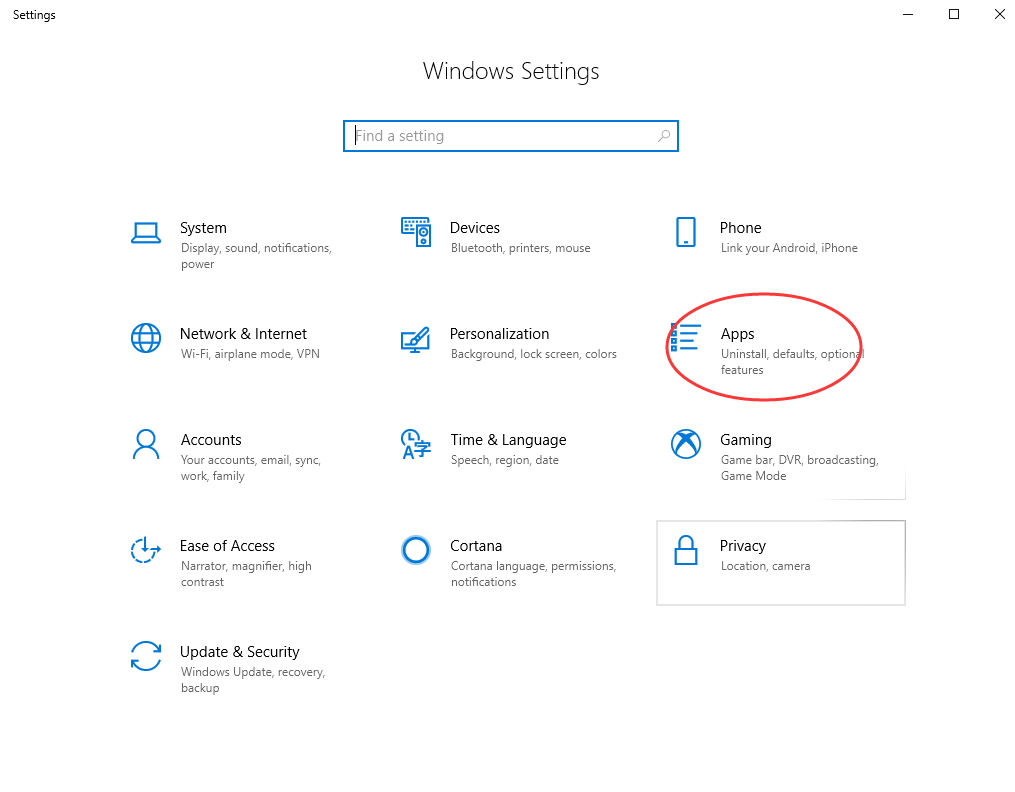Click the "Windows Settings" page heading

[x=511, y=71]
